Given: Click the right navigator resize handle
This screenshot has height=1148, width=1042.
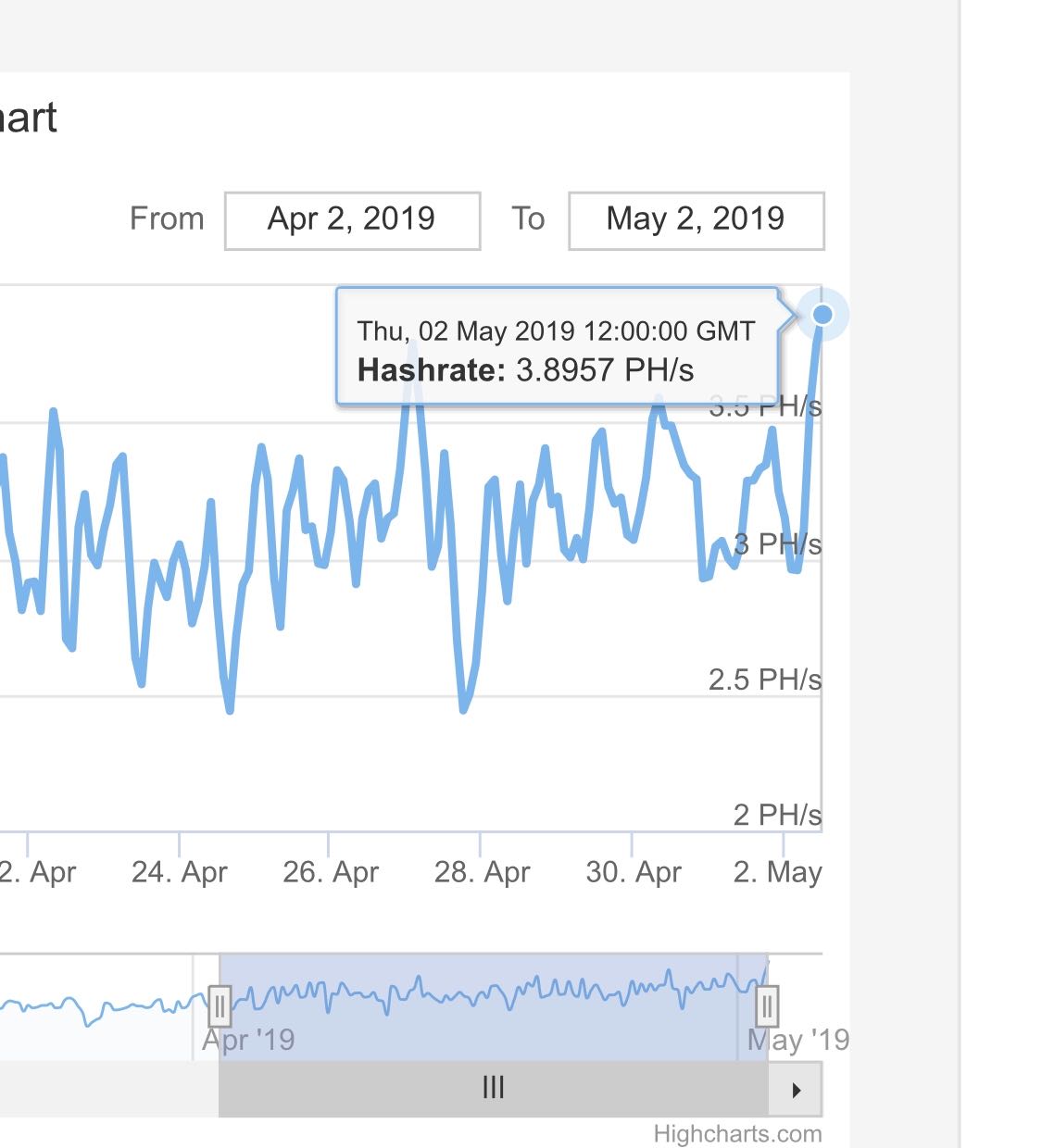Looking at the screenshot, I should 767,1006.
